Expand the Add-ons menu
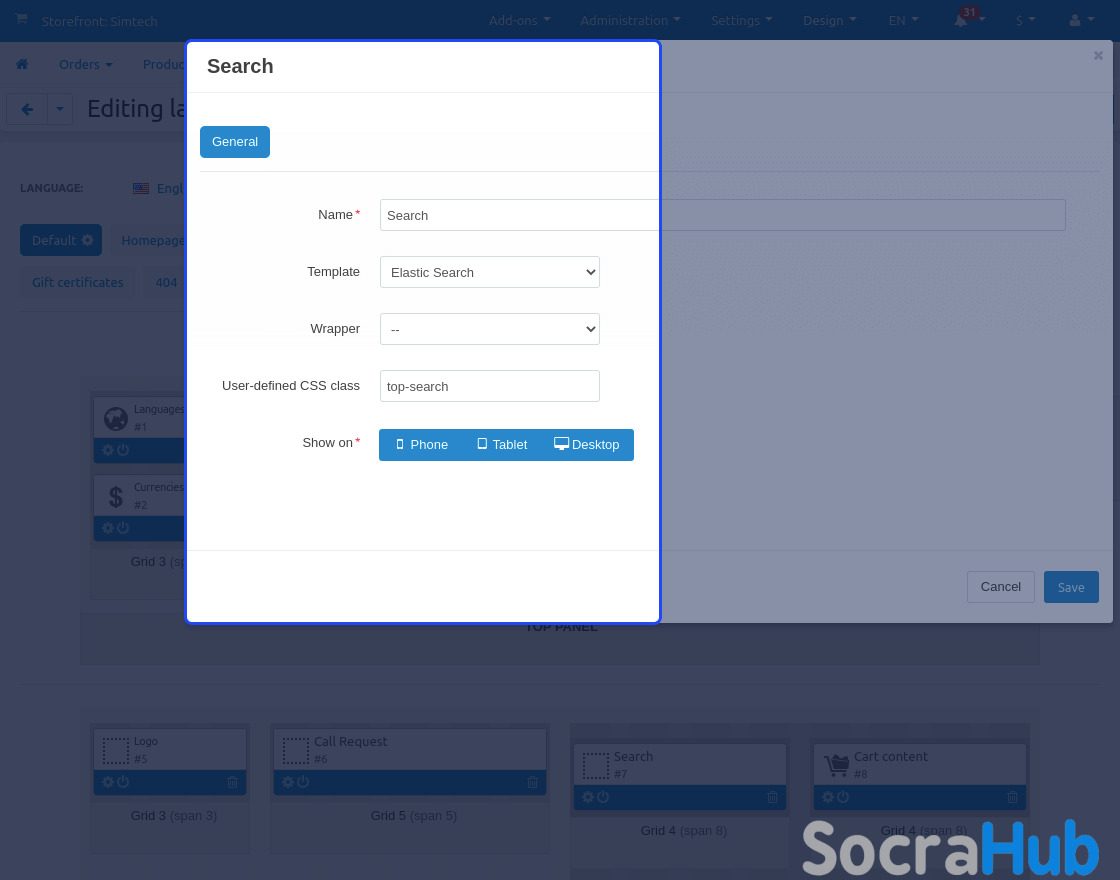The width and height of the screenshot is (1120, 880). (x=519, y=21)
